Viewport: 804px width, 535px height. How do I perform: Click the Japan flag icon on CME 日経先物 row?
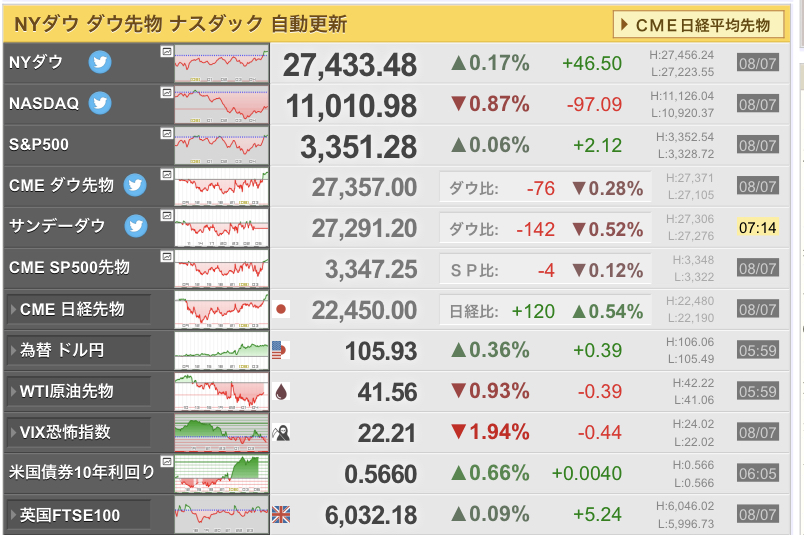pyautogui.click(x=281, y=309)
